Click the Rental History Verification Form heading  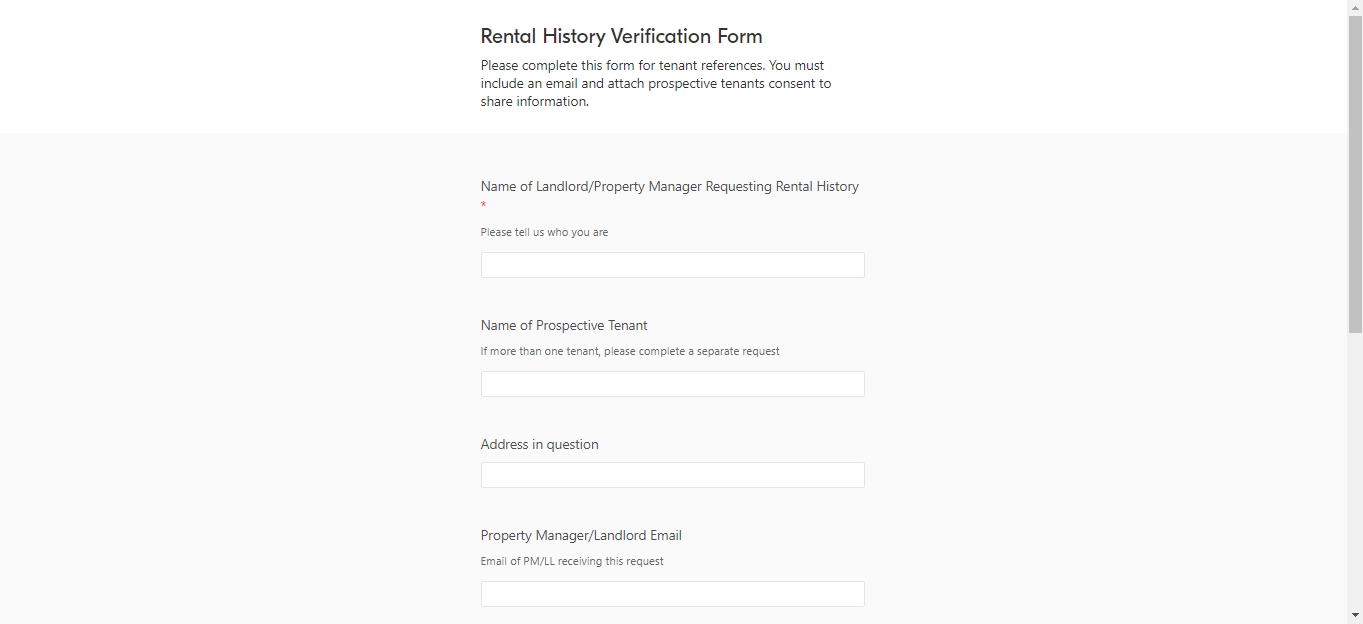(x=621, y=37)
